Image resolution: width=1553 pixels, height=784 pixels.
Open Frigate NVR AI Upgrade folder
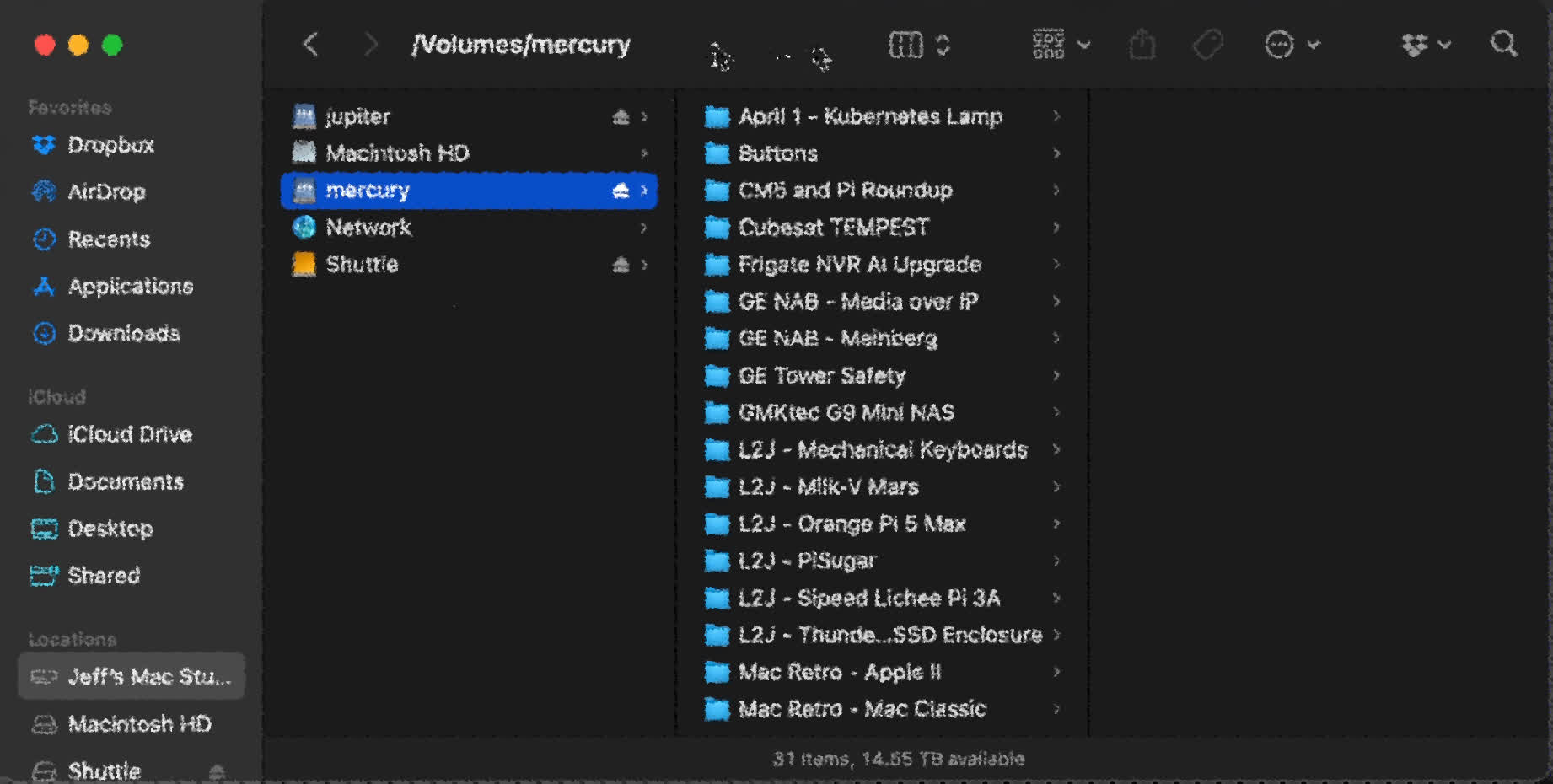(x=882, y=265)
